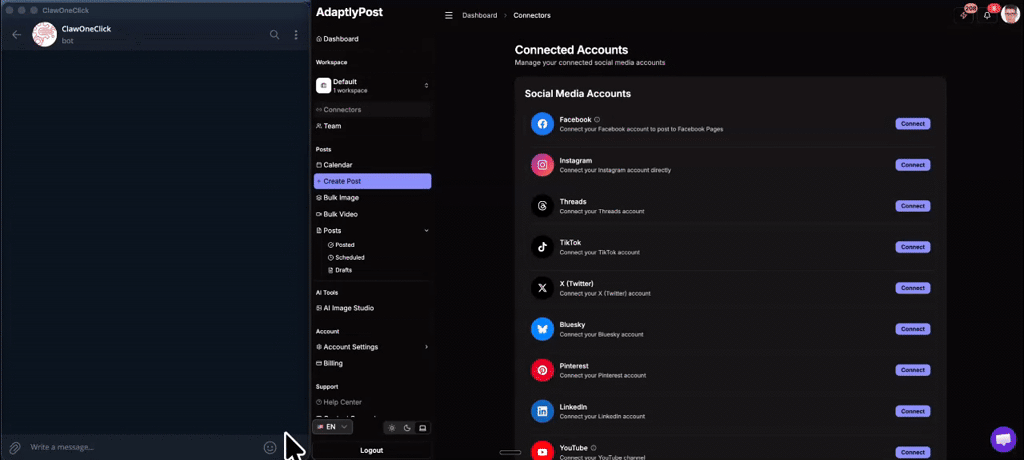
Task: Click the info icon beside YouTube
Action: [x=594, y=448]
